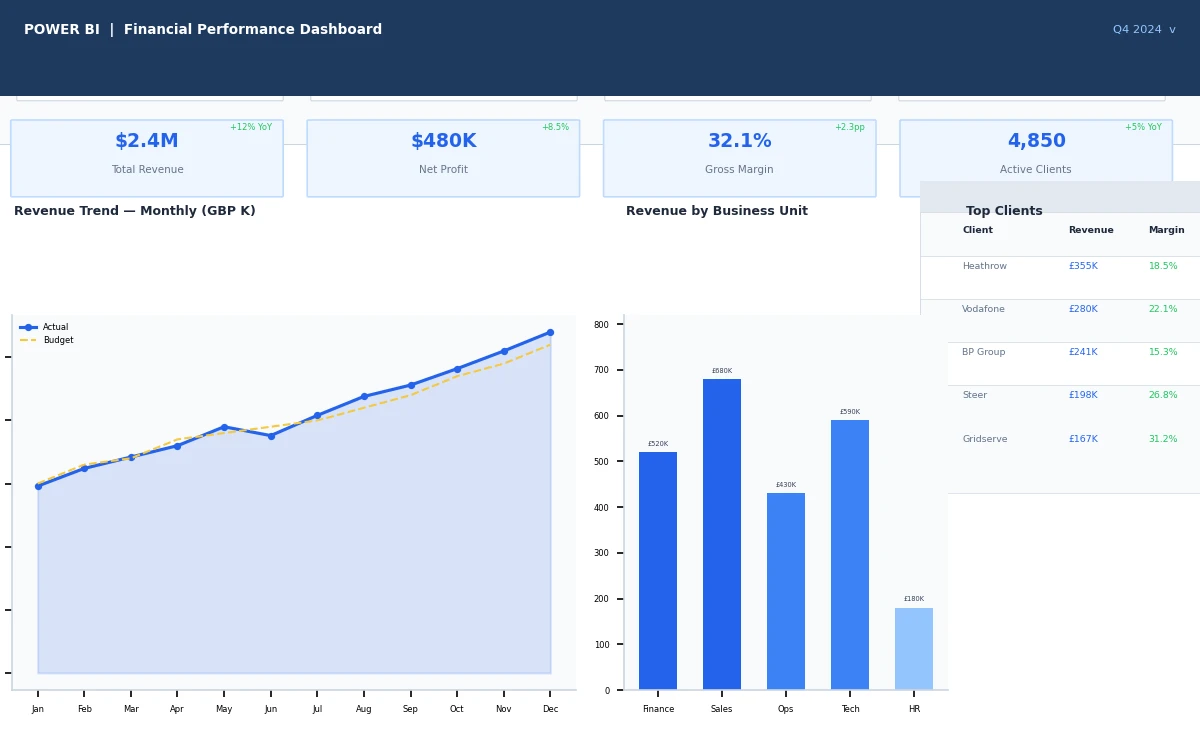Click the £520K bar data label

click(x=658, y=444)
